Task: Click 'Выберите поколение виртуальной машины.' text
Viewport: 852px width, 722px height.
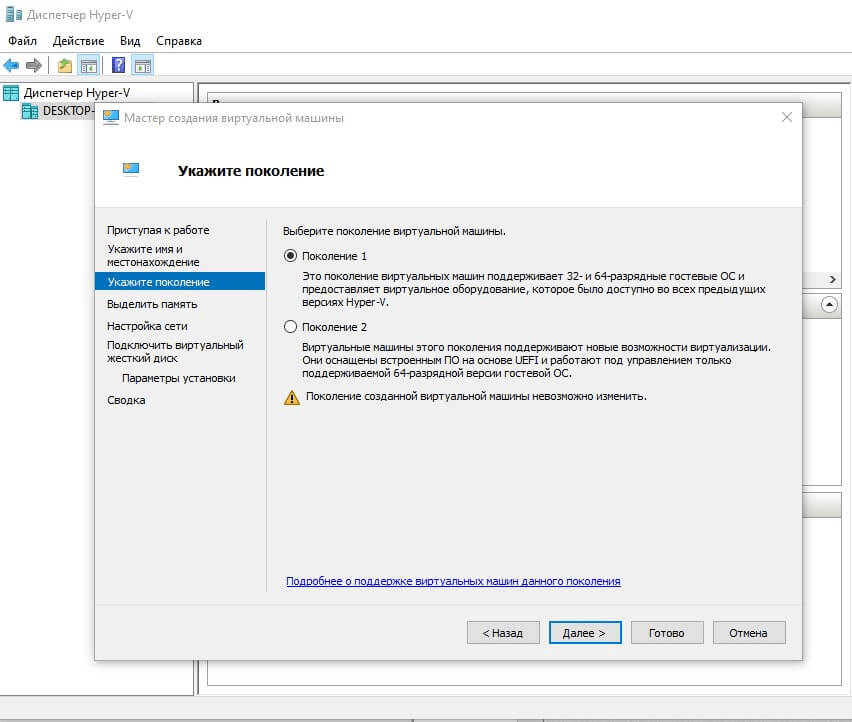Action: (394, 231)
